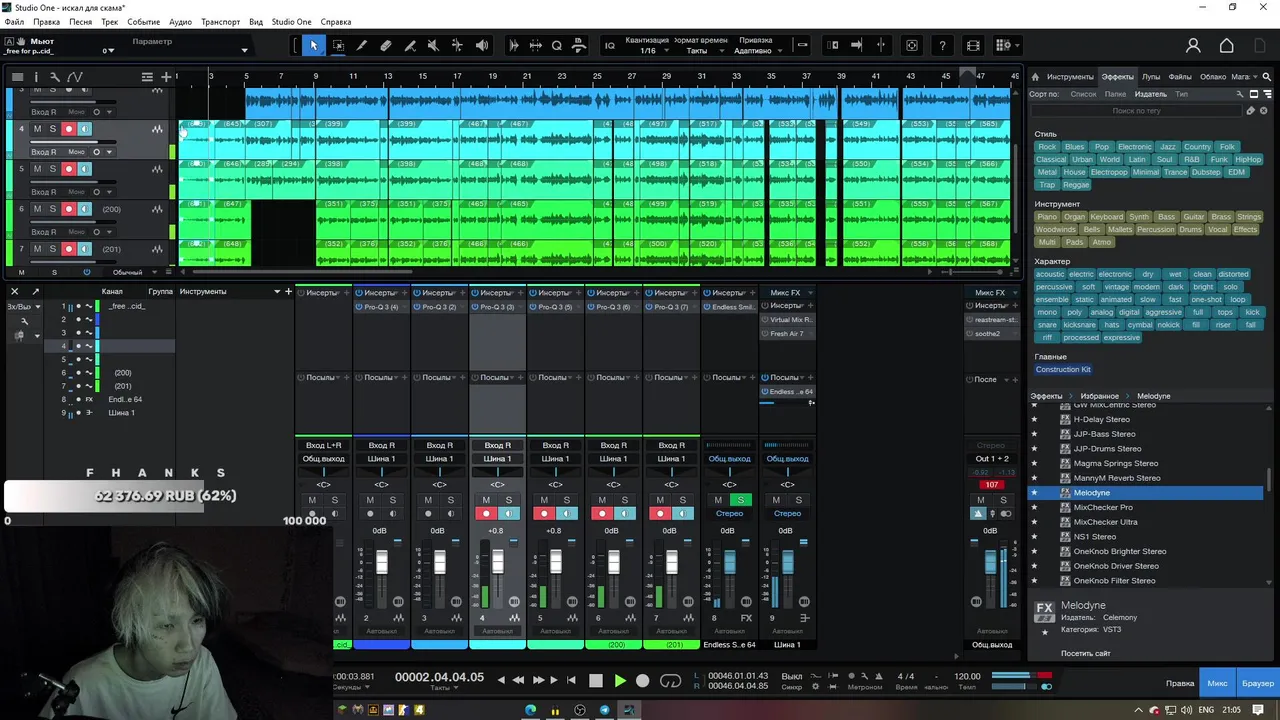Click the green Play transport button
Screen dimensions: 1280x720
620,681
